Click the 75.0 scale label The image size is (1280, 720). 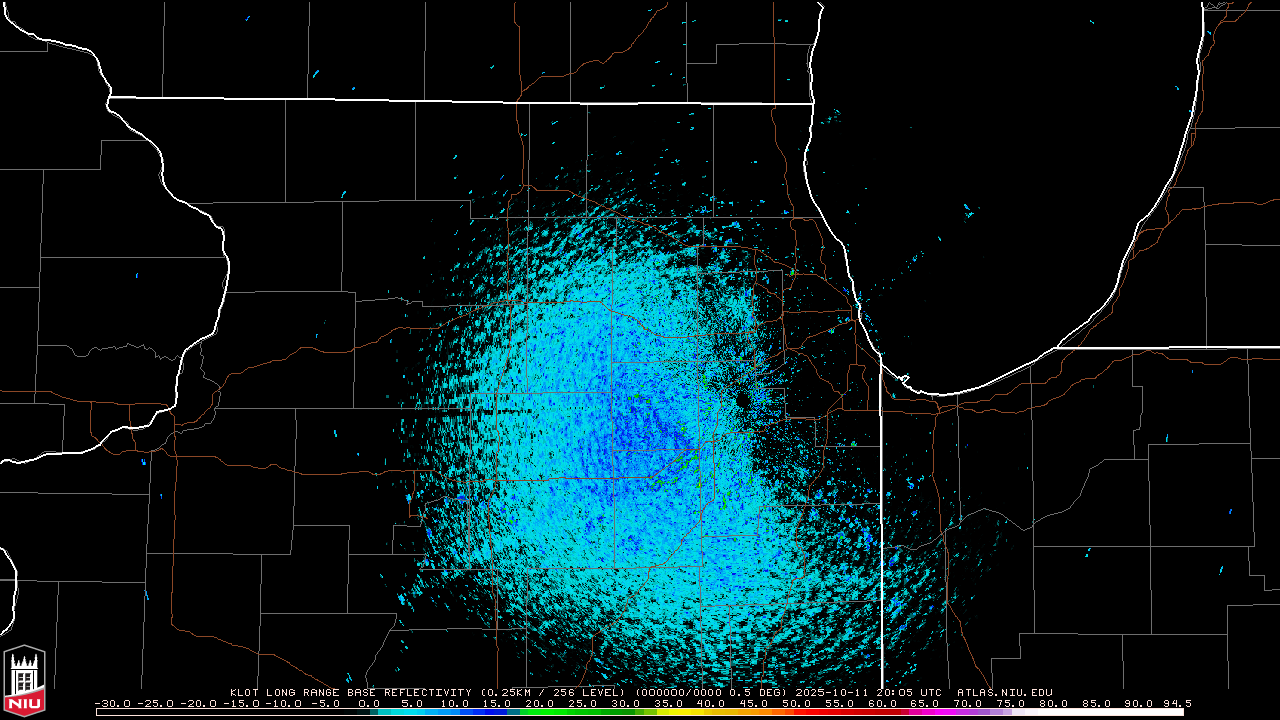(1010, 704)
